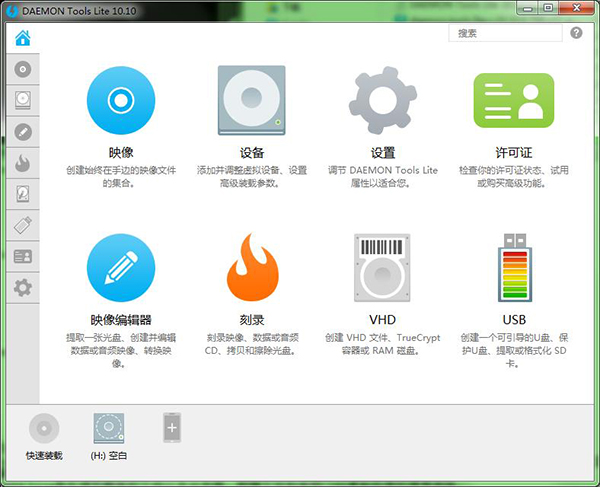Click the 快速装载 quick mount disc icon
The width and height of the screenshot is (600, 487).
click(44, 428)
